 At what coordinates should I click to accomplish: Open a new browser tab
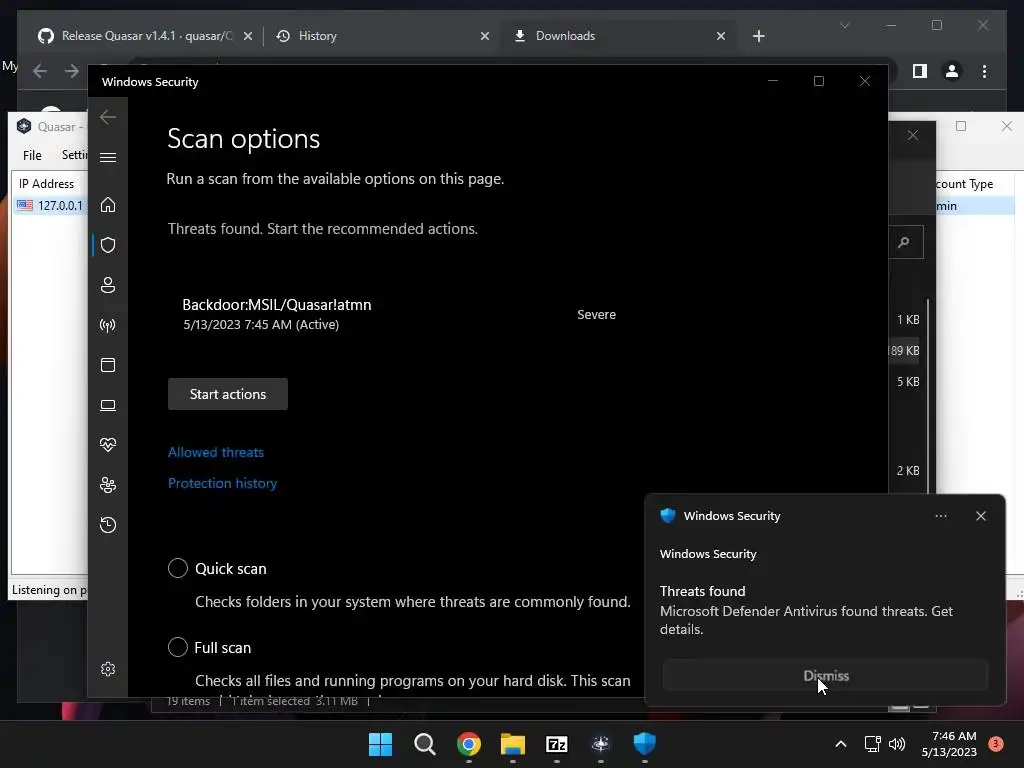(x=759, y=37)
